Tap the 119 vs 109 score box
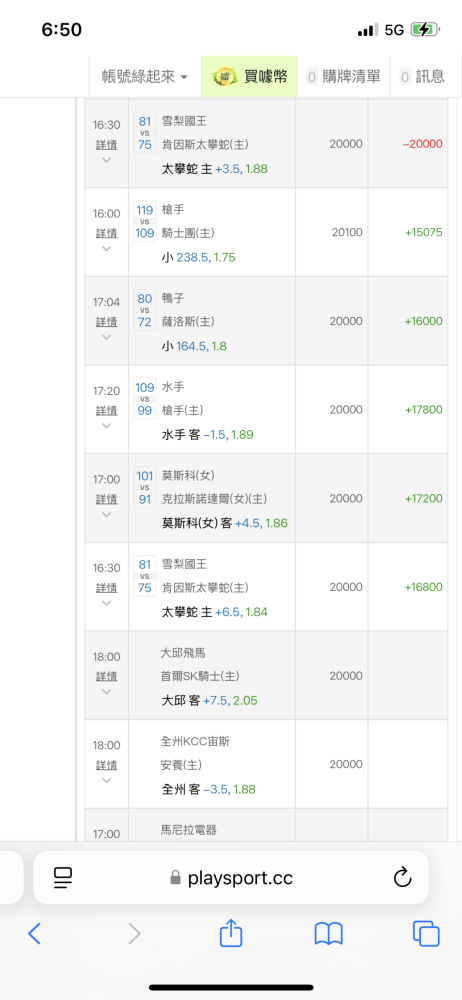This screenshot has width=462, height=1000. point(145,221)
